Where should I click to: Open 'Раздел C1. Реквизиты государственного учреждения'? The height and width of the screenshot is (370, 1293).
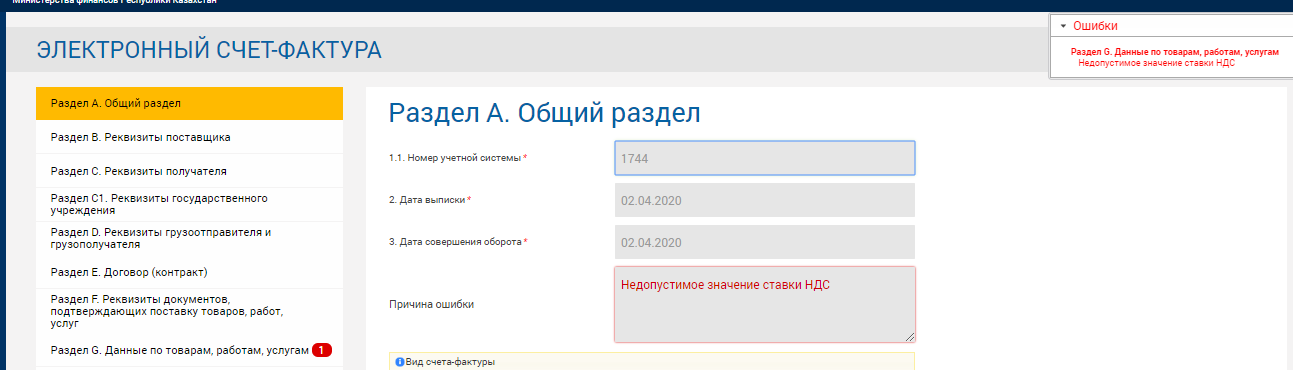pos(189,204)
